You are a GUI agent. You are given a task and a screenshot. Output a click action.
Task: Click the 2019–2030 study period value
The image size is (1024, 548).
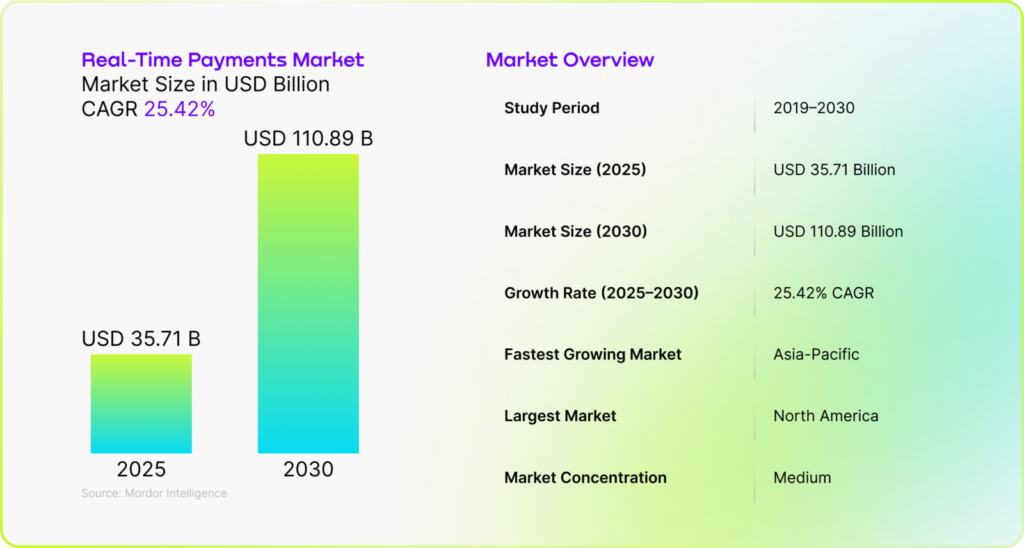[x=813, y=108]
